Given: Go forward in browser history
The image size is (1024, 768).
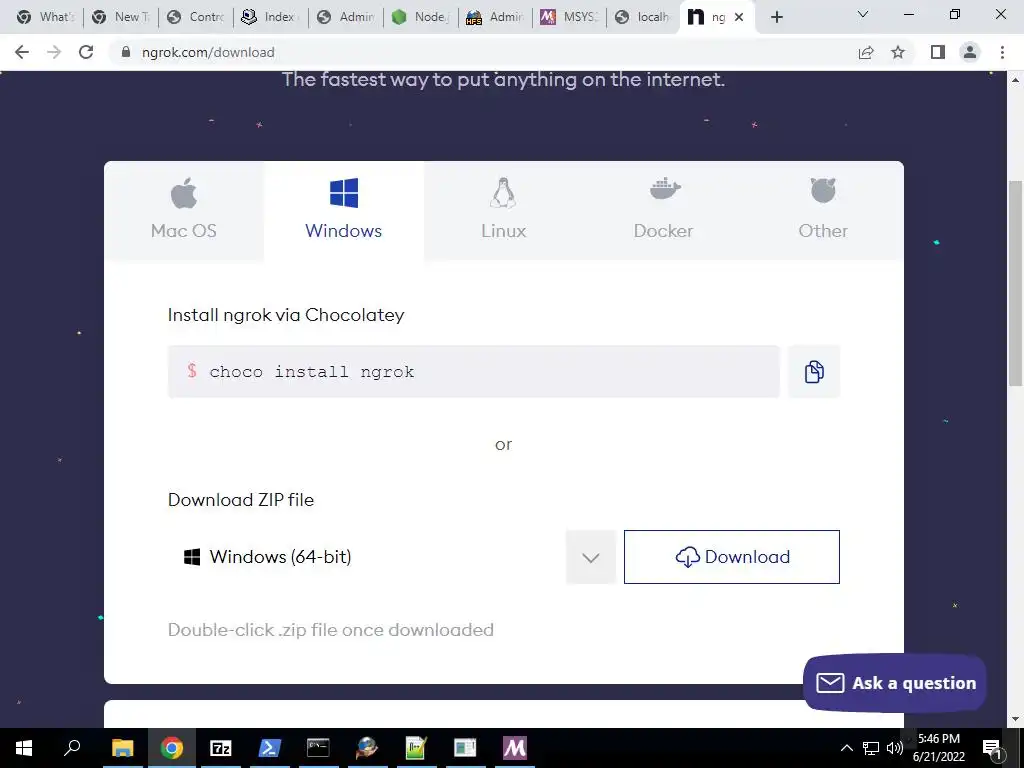Looking at the screenshot, I should (x=54, y=52).
